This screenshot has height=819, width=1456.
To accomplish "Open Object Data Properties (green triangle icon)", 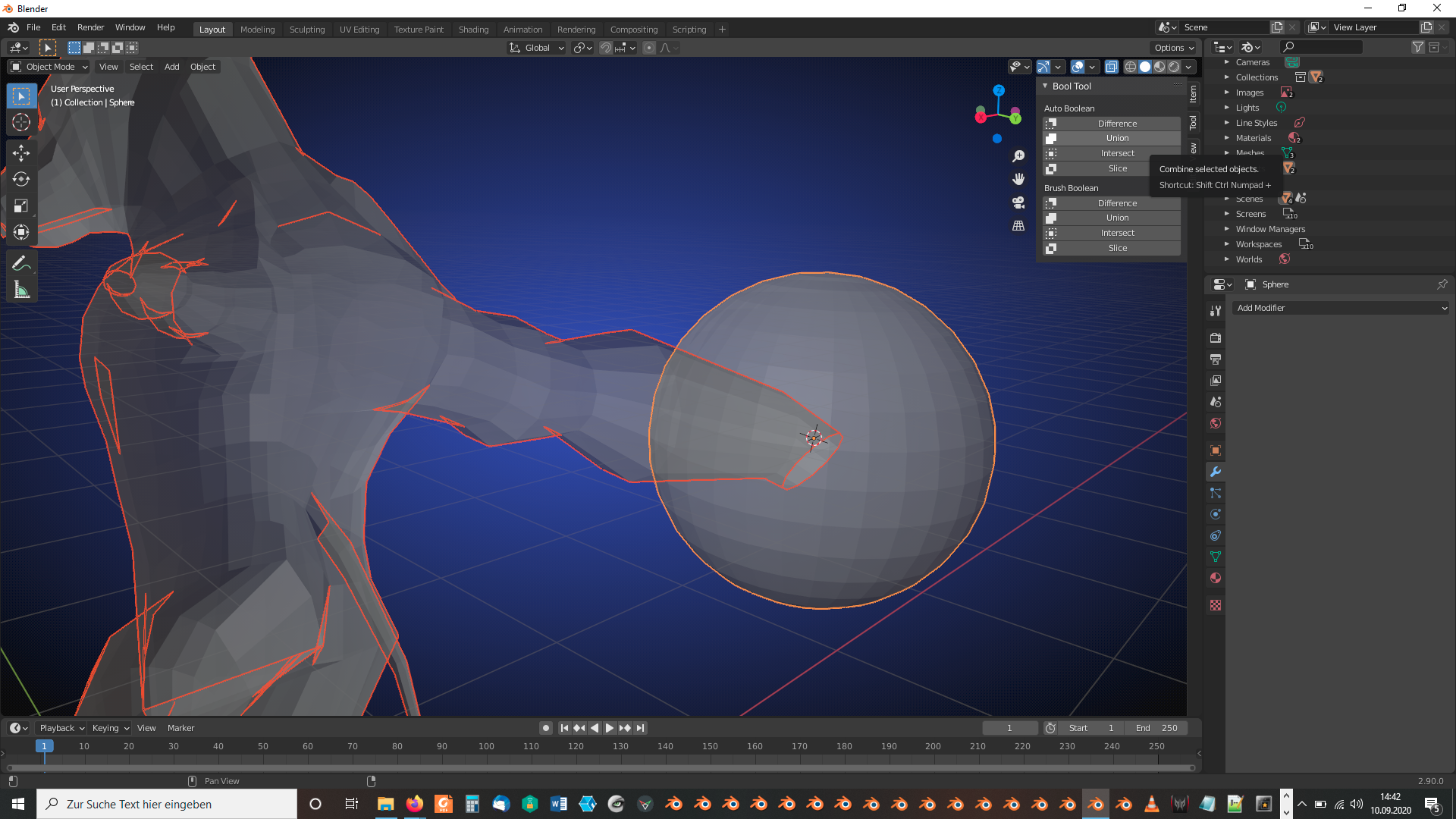I will tap(1216, 557).
